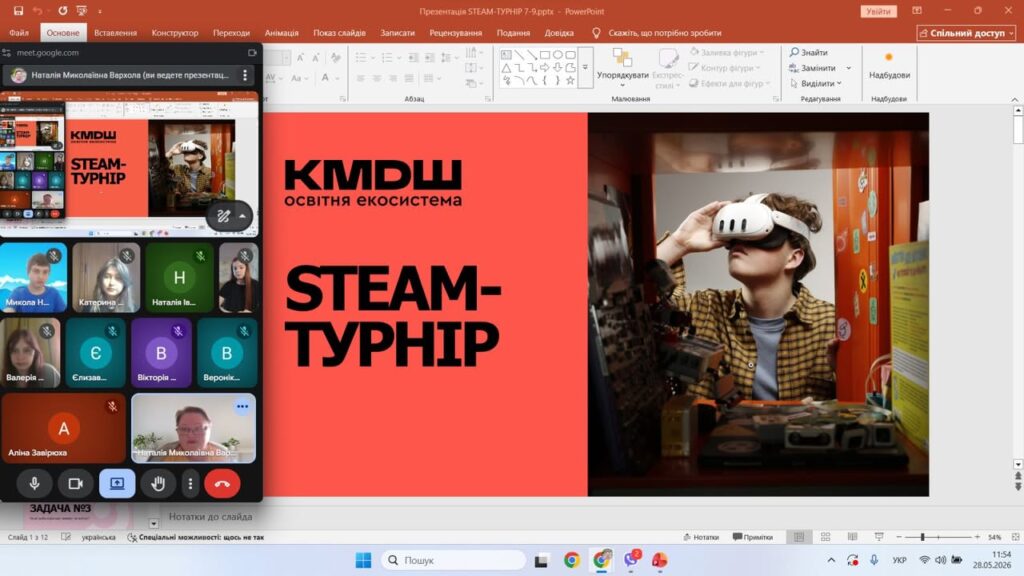Click Спільний доступ share button
This screenshot has height=576, width=1024.
[967, 33]
